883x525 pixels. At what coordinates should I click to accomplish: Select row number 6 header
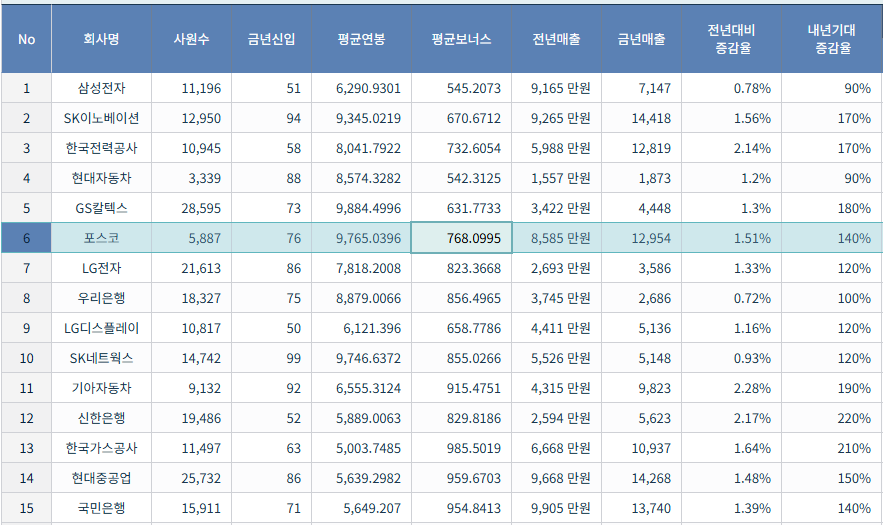[x=26, y=238]
